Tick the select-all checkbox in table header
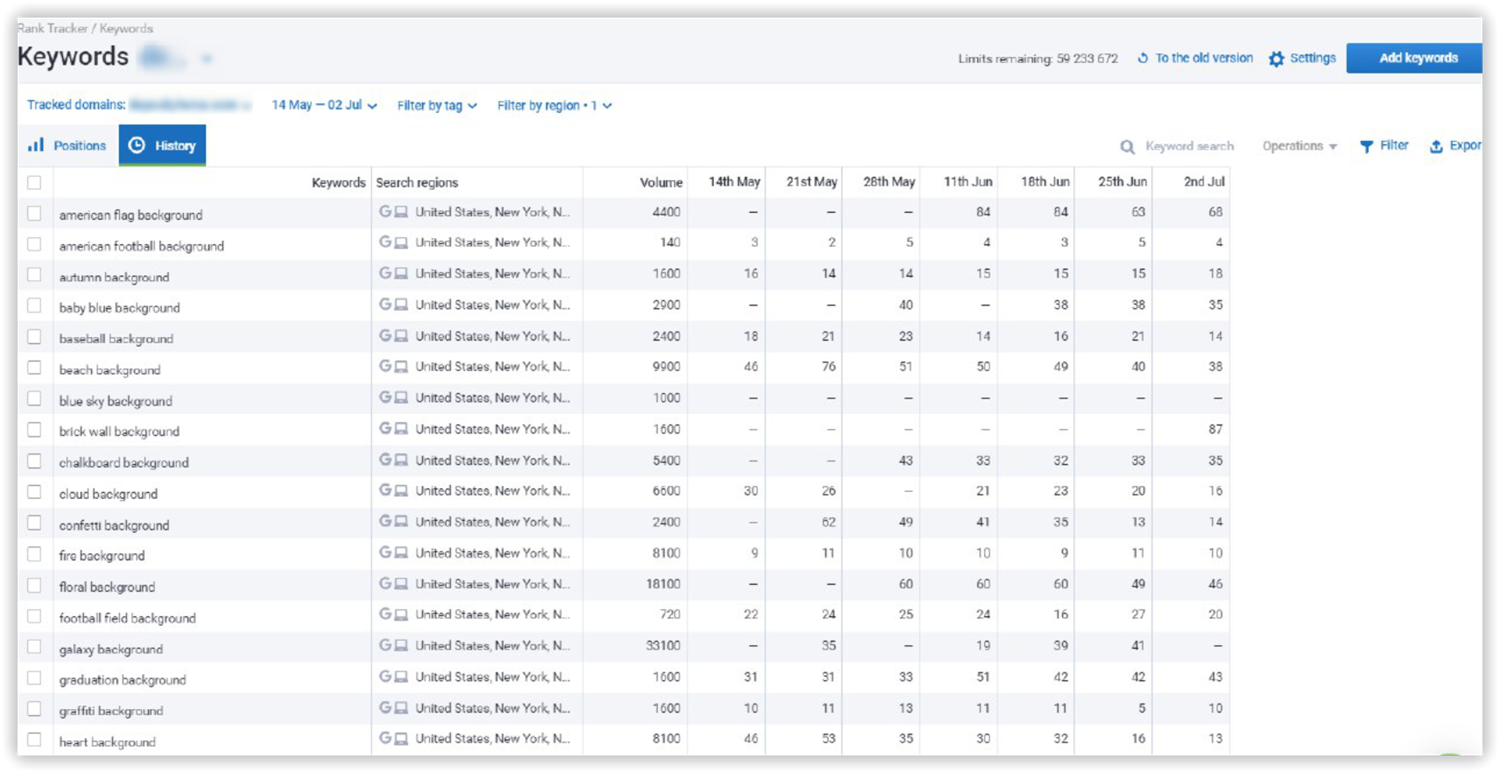This screenshot has height=773, width=1500. tap(34, 182)
